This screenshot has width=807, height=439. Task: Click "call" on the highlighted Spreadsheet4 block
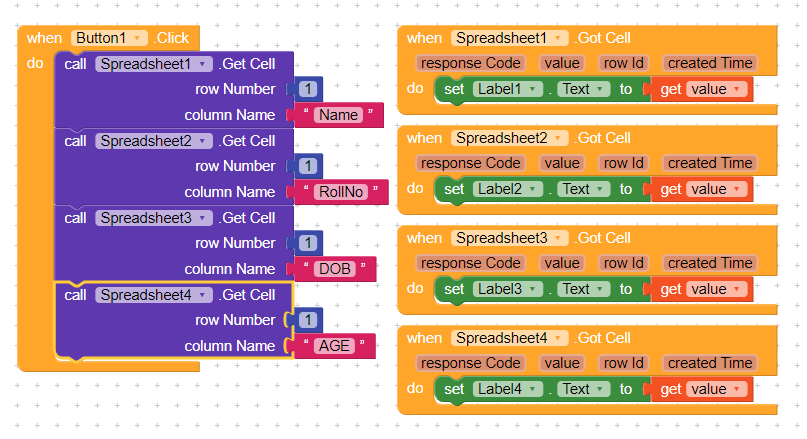[75, 295]
